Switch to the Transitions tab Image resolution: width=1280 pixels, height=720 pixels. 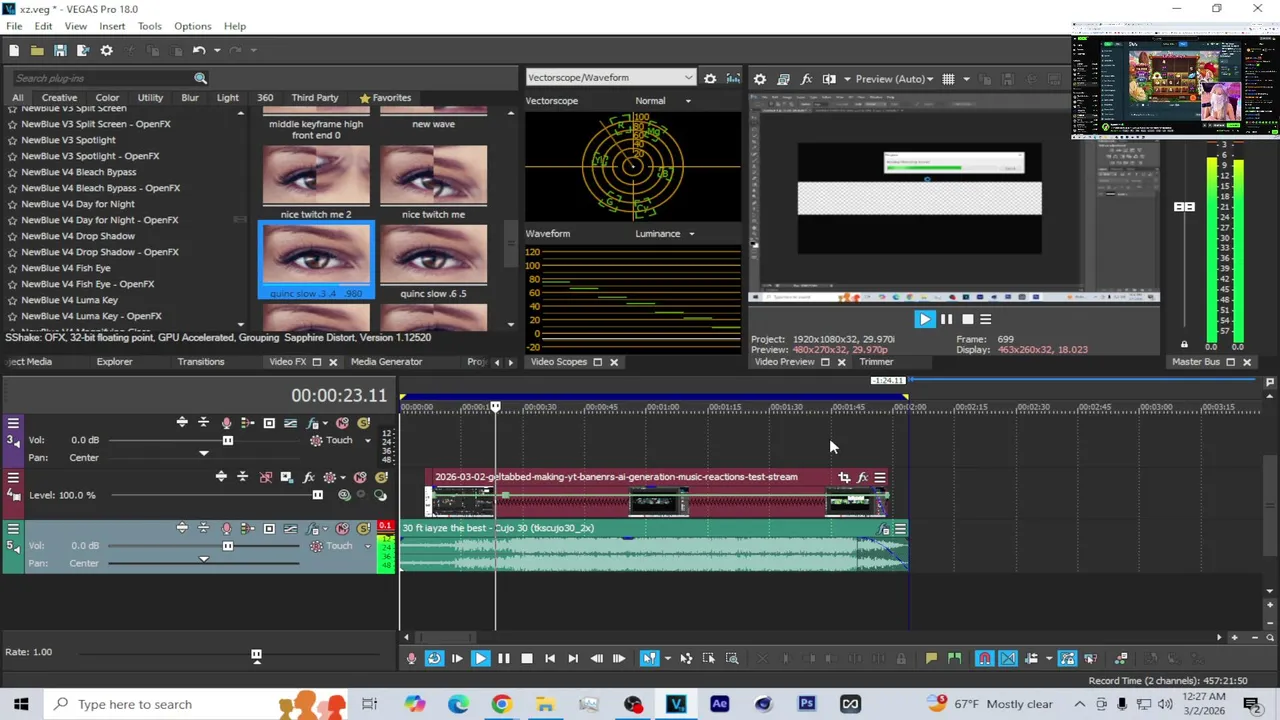(x=201, y=362)
